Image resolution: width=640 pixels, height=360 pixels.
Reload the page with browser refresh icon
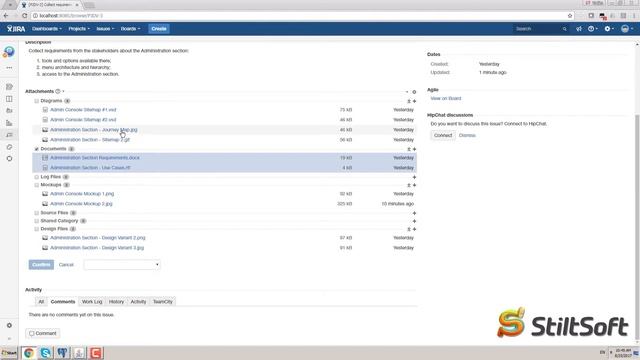[24, 16]
